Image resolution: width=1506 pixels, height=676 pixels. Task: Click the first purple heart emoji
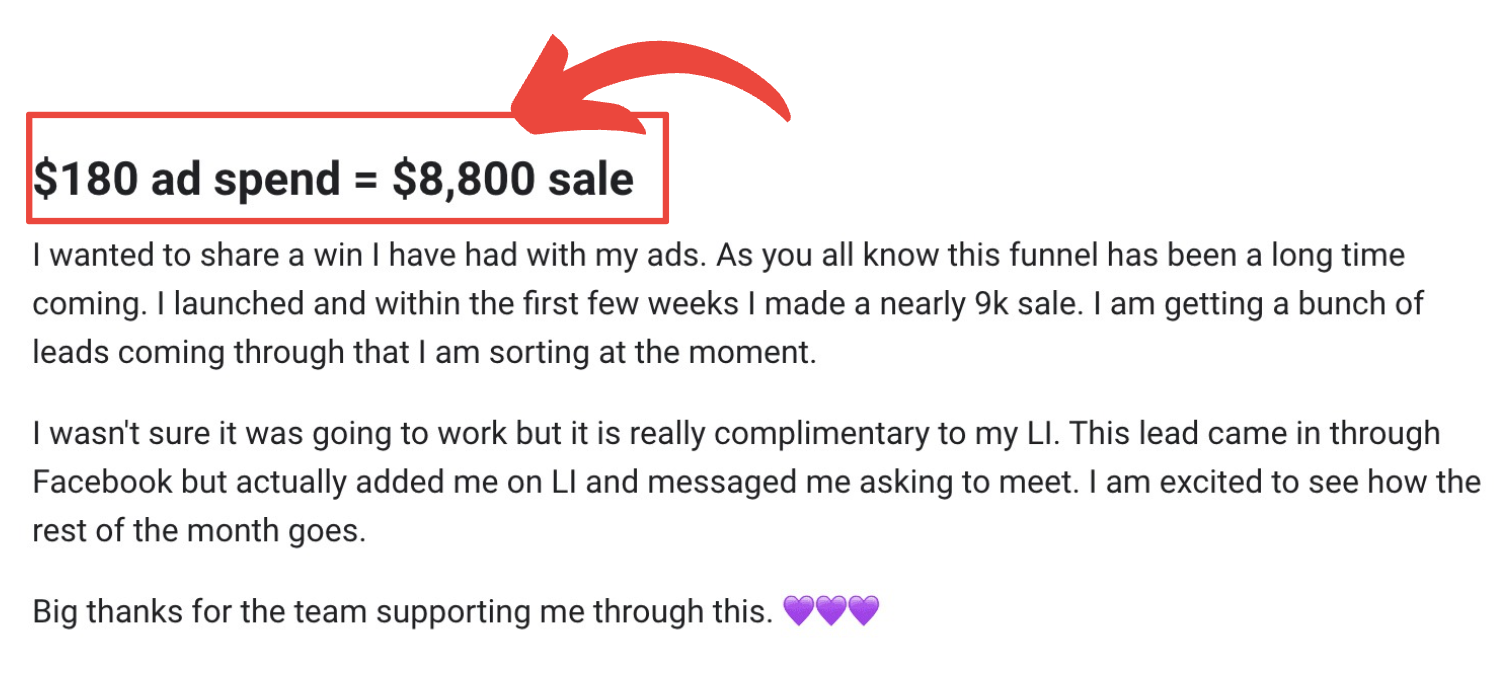(799, 610)
